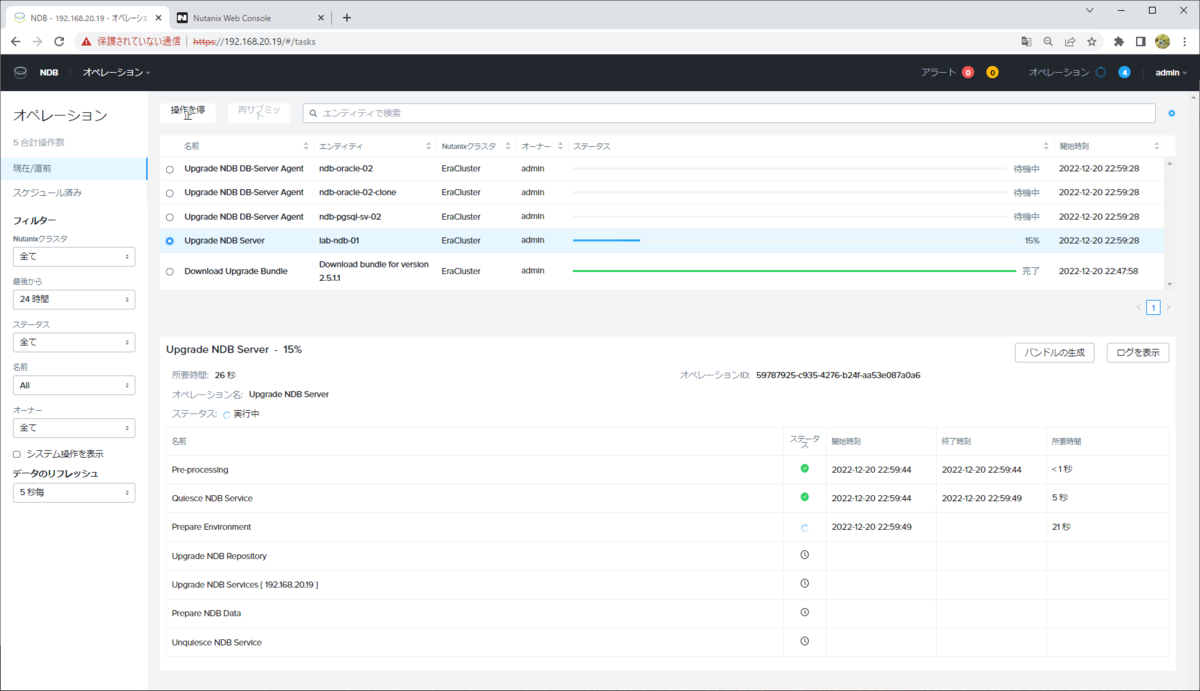Open the 5 秒毎 refresh interval dropdown
Image resolution: width=1200 pixels, height=691 pixels.
tap(74, 492)
